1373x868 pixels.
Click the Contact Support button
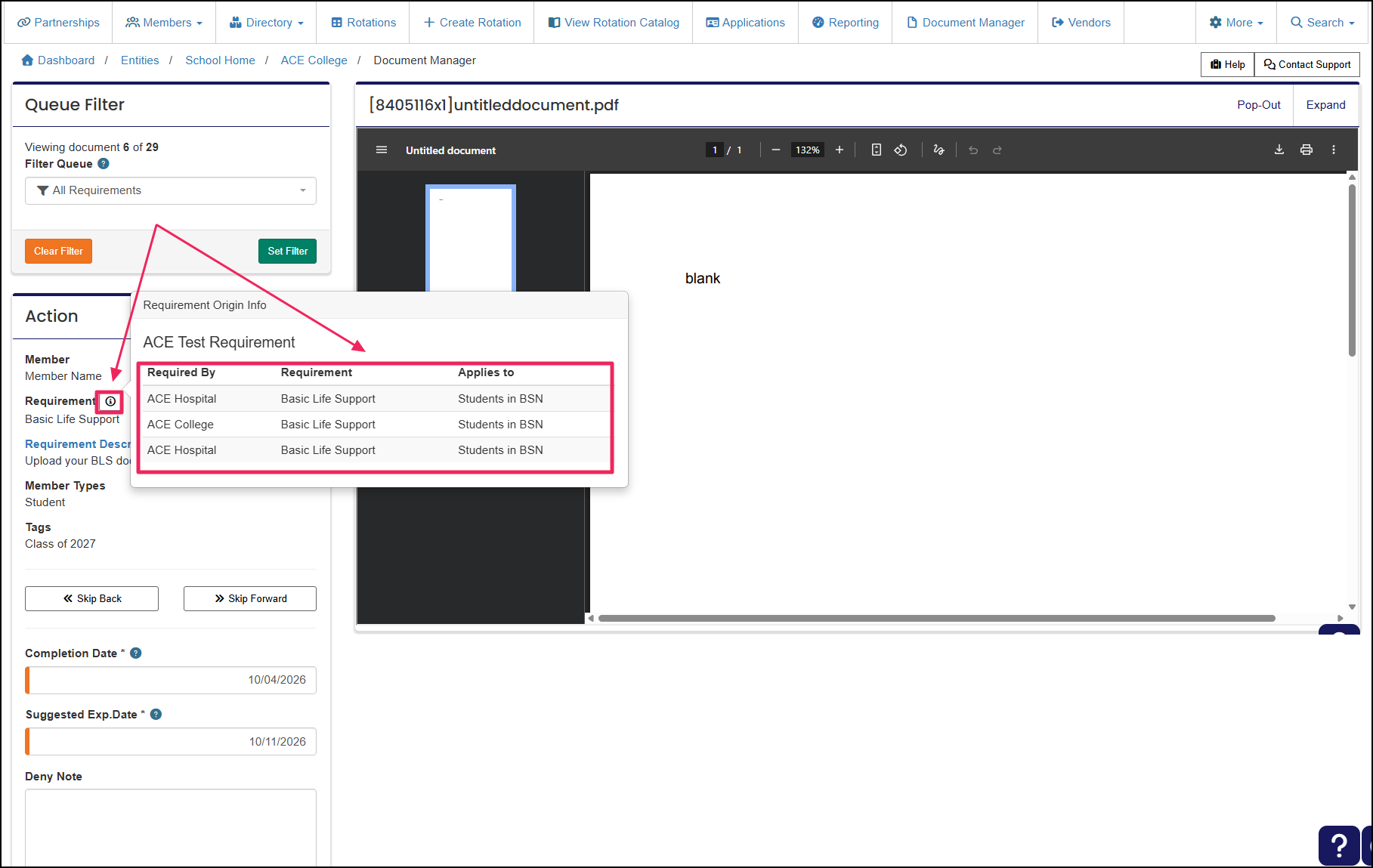point(1307,64)
